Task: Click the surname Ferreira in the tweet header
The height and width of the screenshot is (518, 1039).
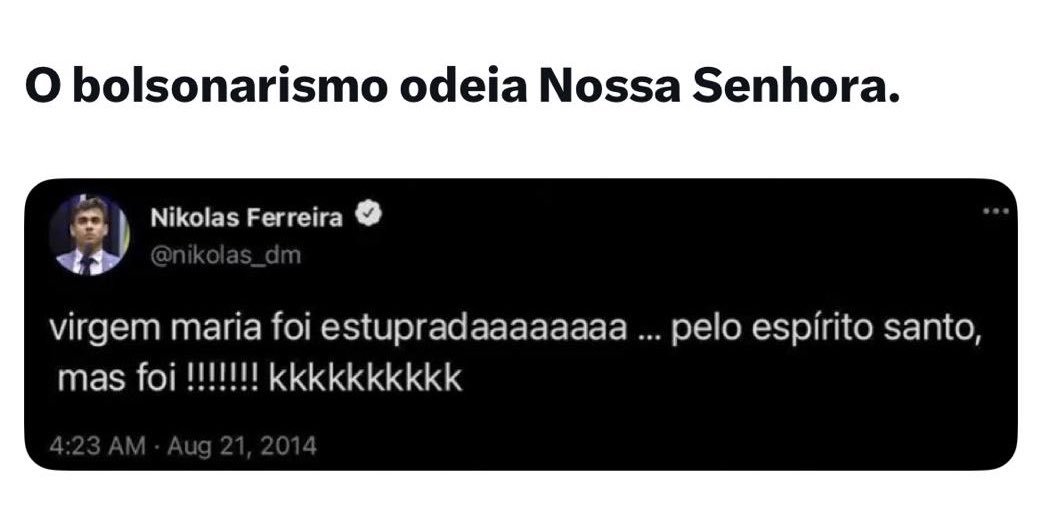Action: click(295, 218)
